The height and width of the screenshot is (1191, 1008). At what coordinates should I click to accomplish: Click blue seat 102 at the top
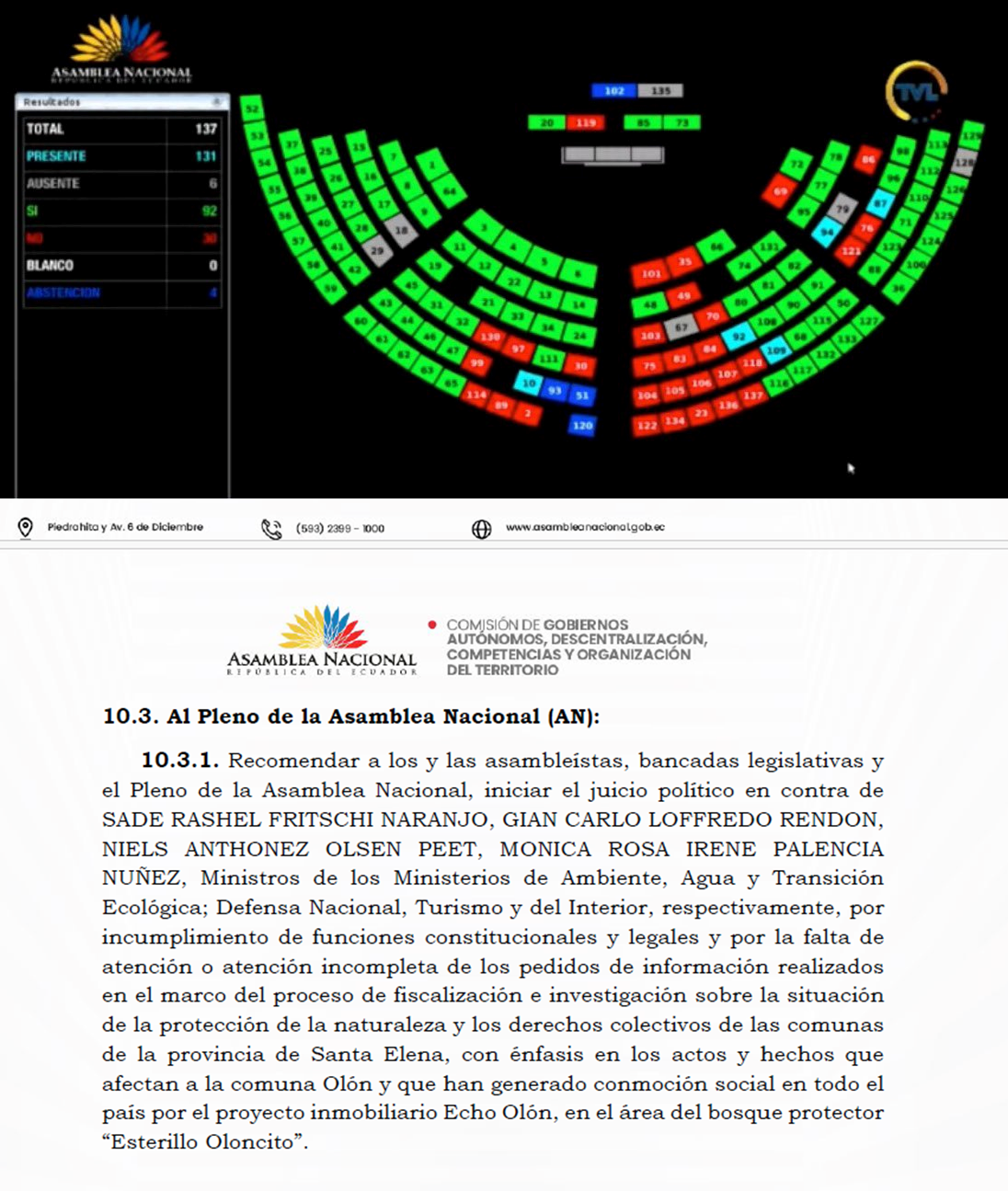coord(614,91)
